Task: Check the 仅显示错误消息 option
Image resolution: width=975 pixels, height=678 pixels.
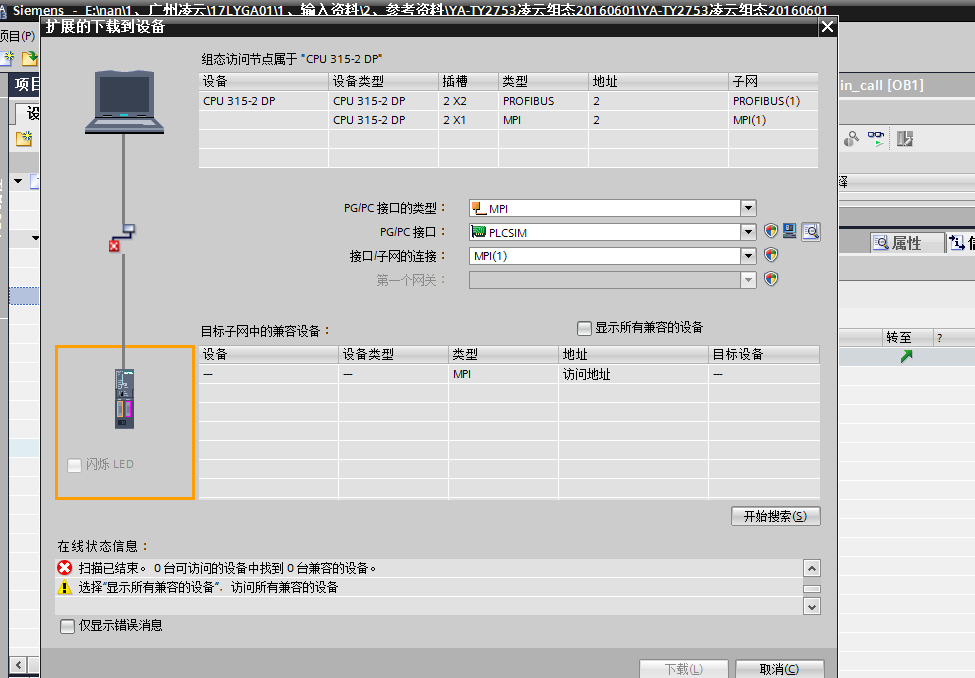Action: click(68, 626)
